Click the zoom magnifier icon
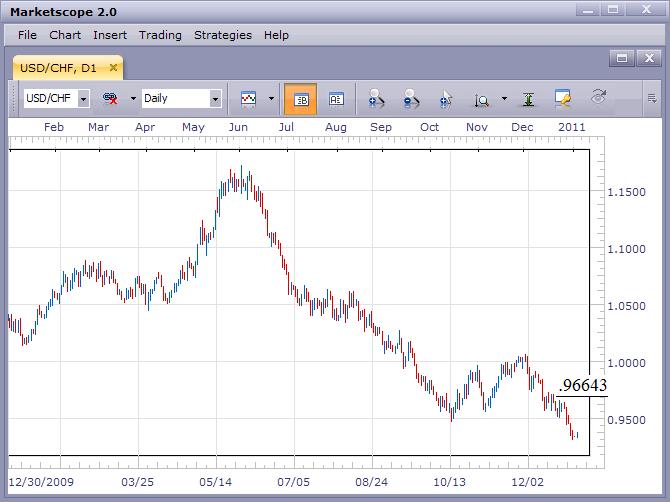 [x=482, y=99]
